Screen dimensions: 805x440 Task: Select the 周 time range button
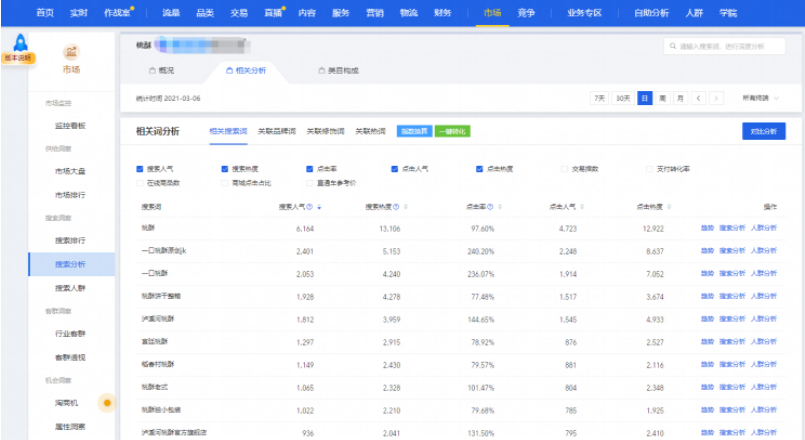[662, 98]
